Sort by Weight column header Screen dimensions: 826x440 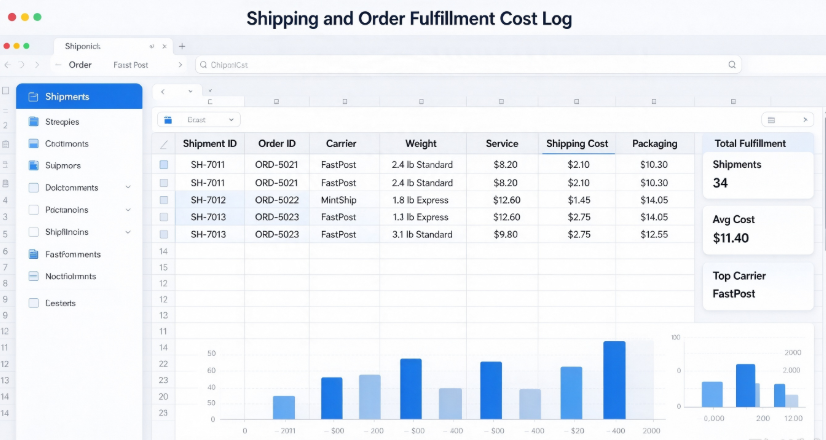421,143
